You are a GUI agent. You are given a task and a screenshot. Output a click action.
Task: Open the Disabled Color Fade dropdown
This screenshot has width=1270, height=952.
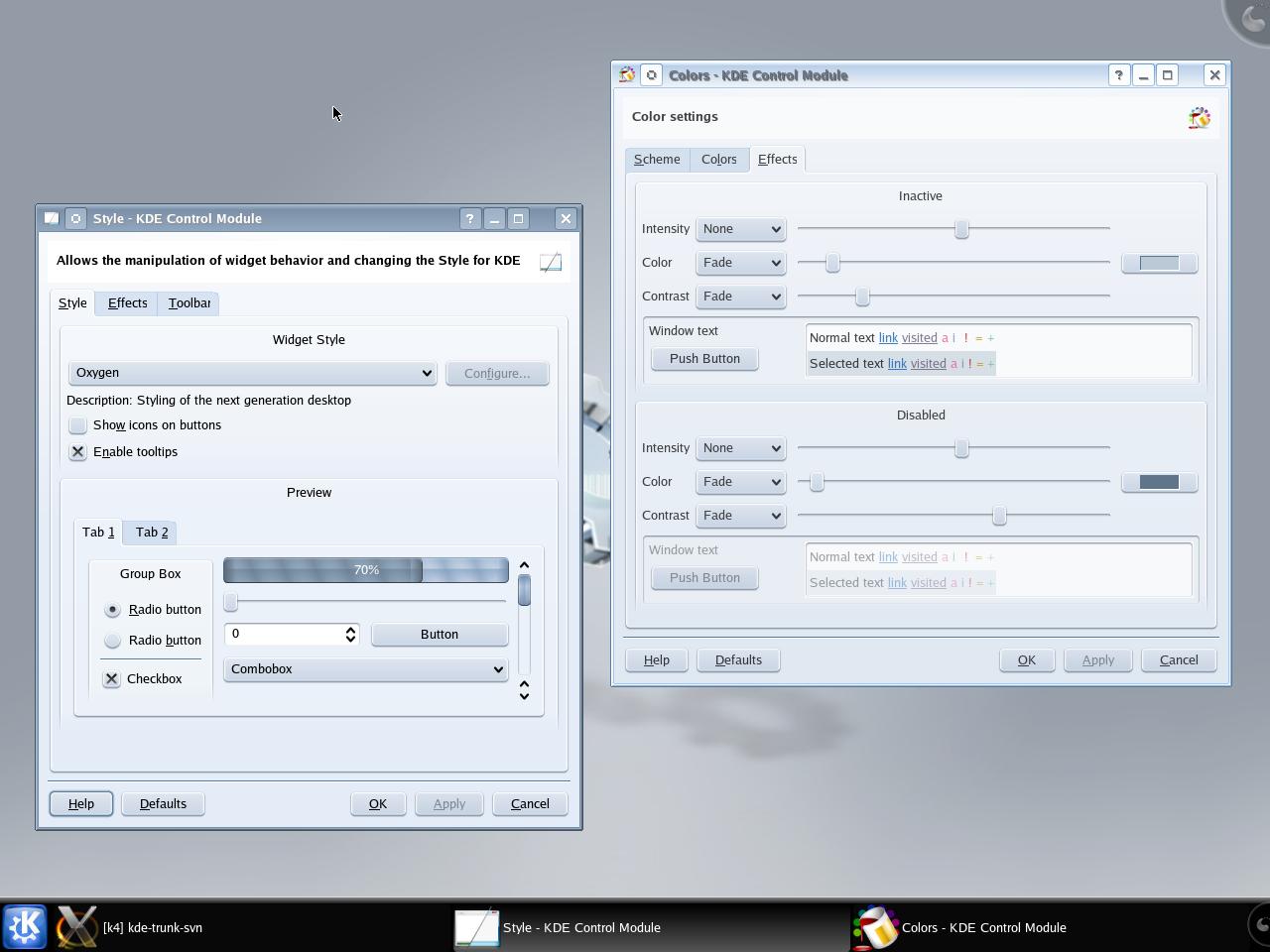pyautogui.click(x=740, y=482)
